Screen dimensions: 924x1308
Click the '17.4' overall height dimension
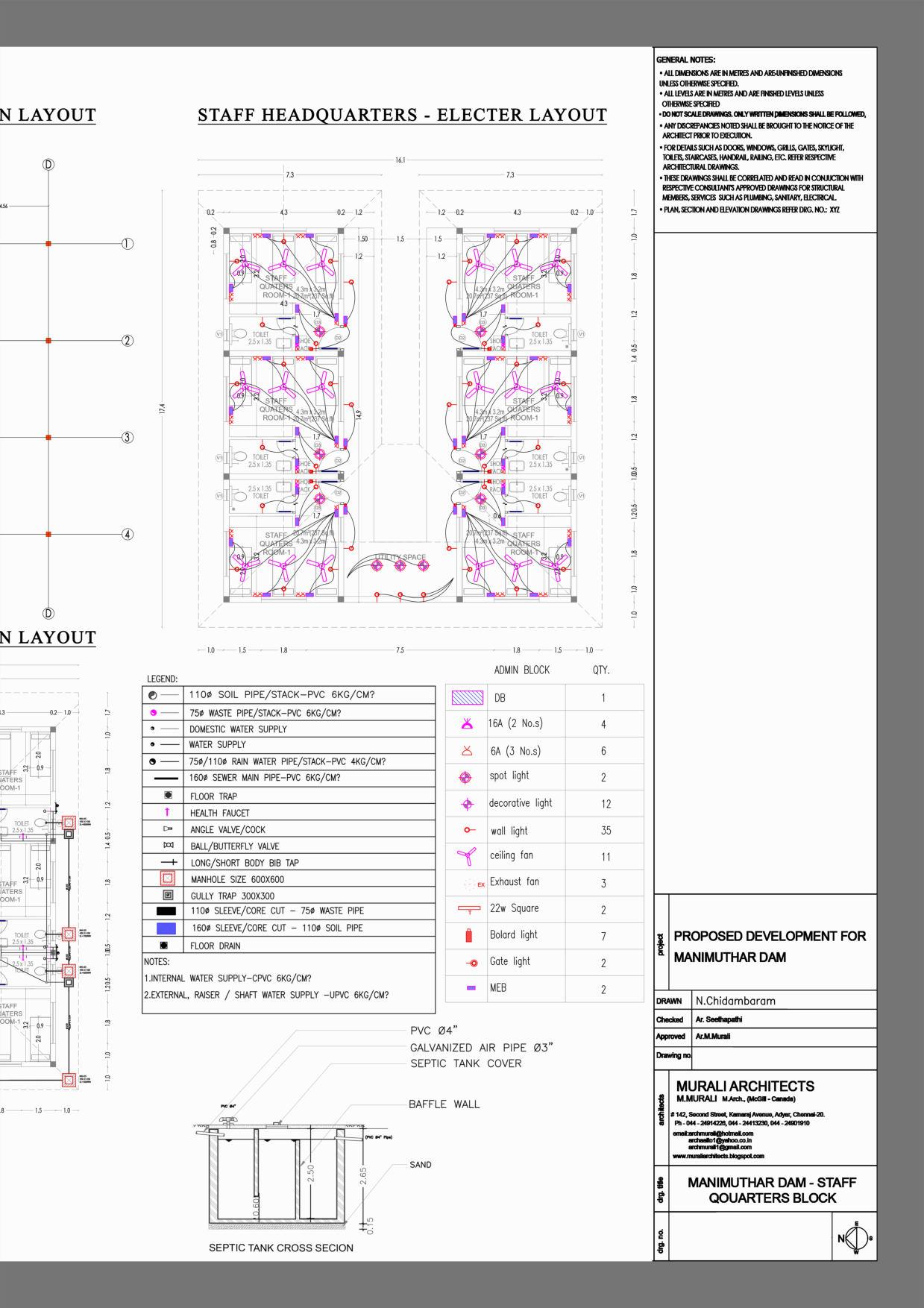(x=162, y=409)
